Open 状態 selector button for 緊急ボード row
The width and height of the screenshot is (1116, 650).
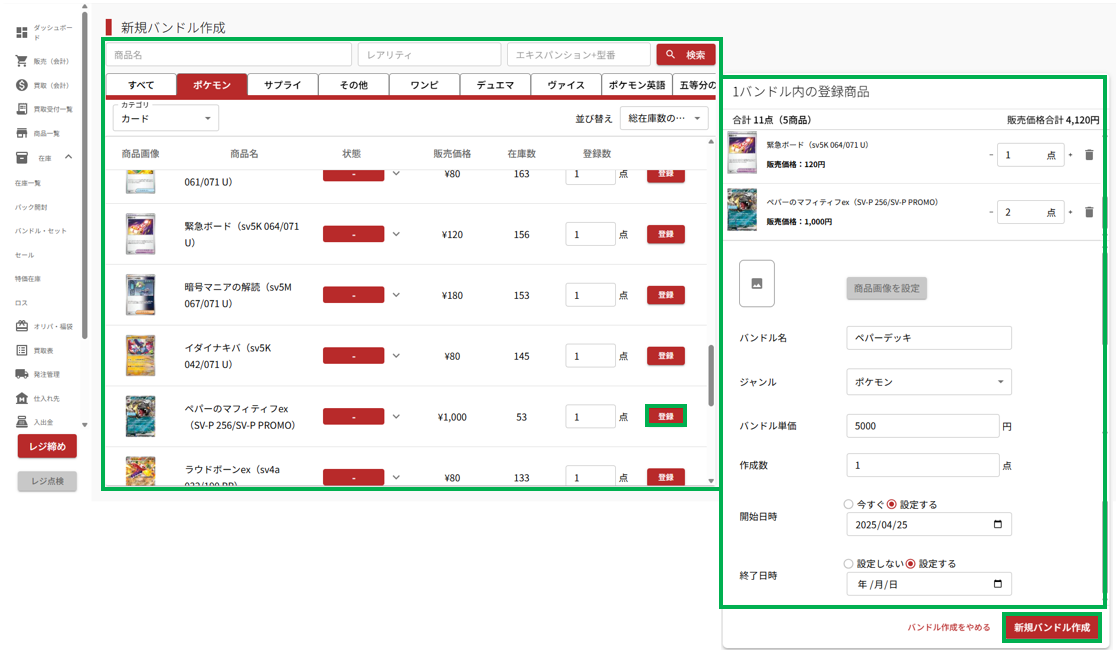[x=354, y=234]
